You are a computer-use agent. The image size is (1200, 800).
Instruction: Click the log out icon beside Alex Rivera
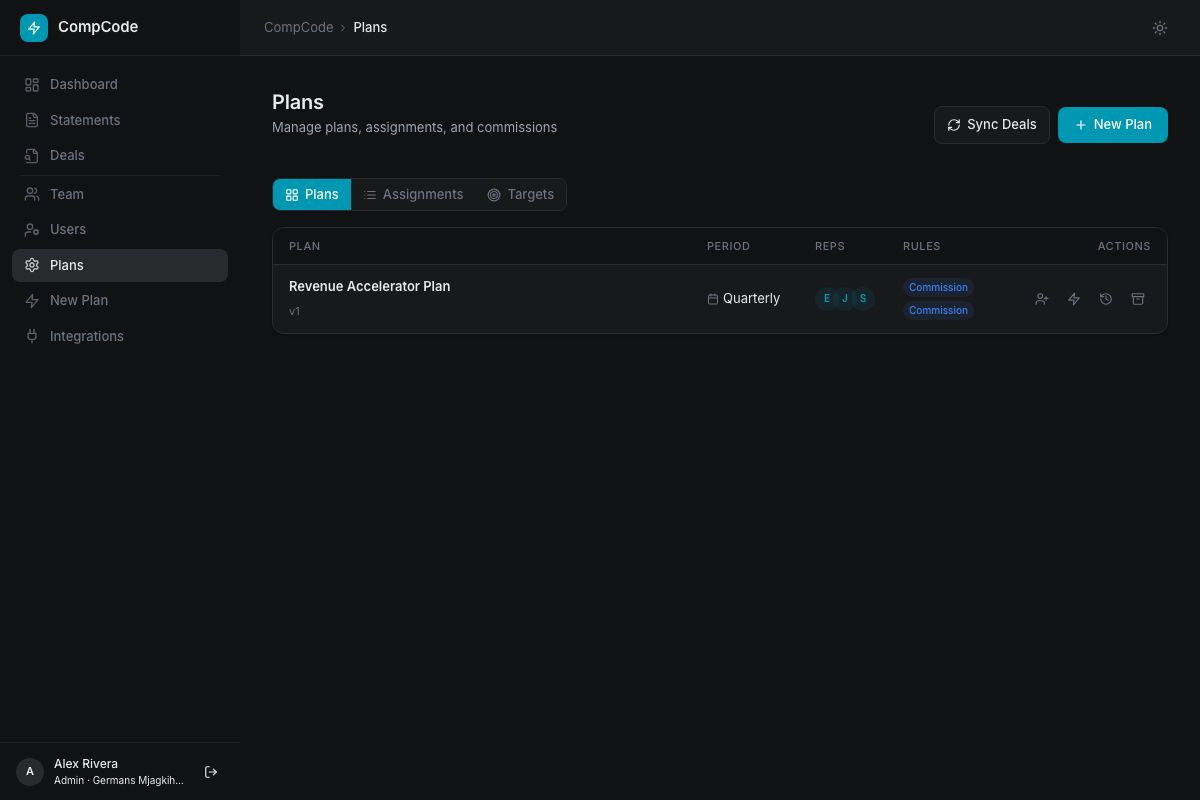click(211, 772)
